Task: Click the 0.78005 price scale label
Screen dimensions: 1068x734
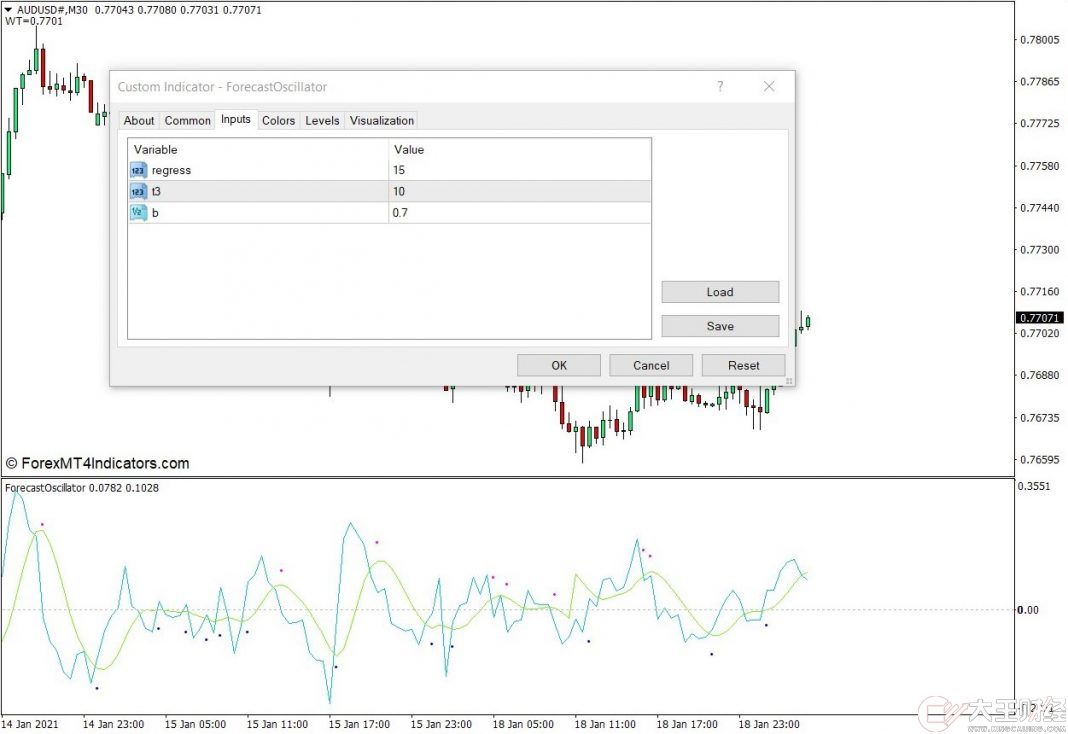Action: click(1039, 39)
